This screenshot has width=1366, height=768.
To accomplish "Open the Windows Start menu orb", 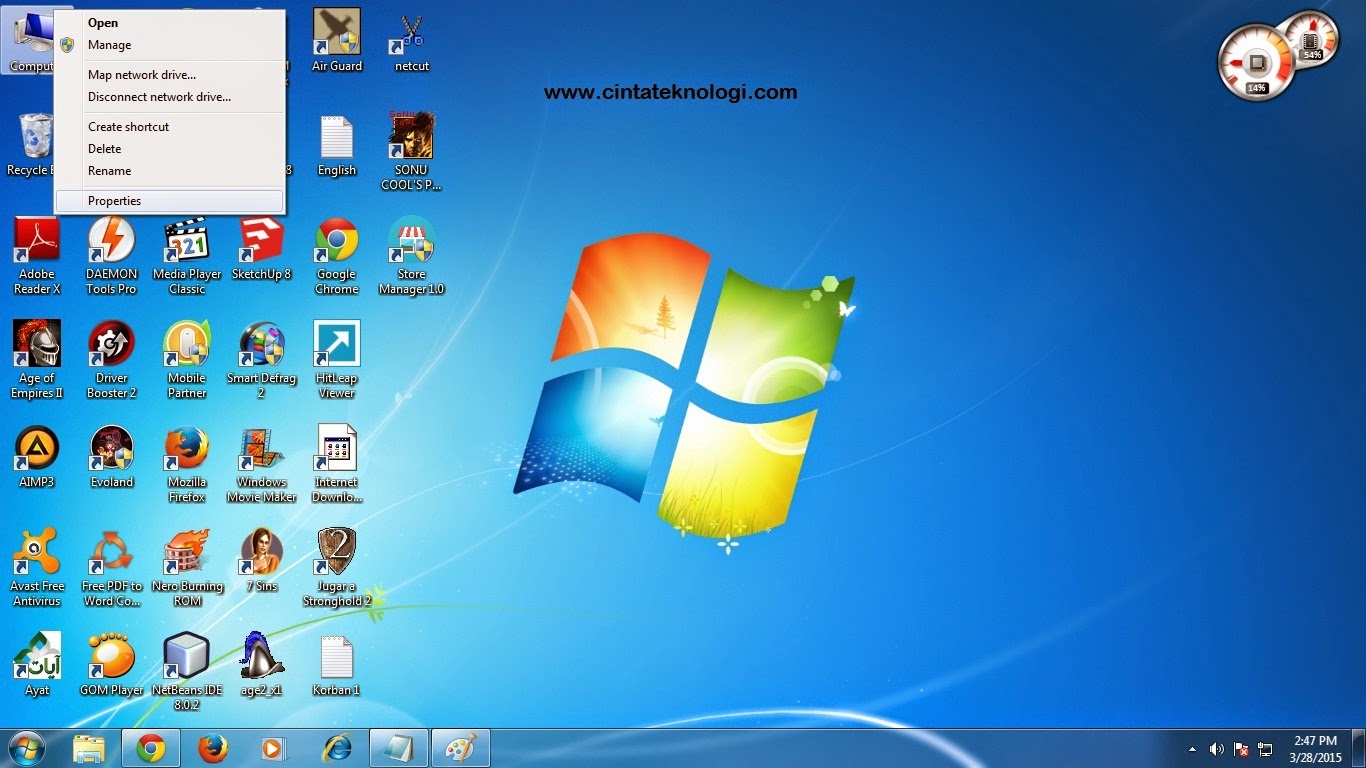I will [x=26, y=748].
